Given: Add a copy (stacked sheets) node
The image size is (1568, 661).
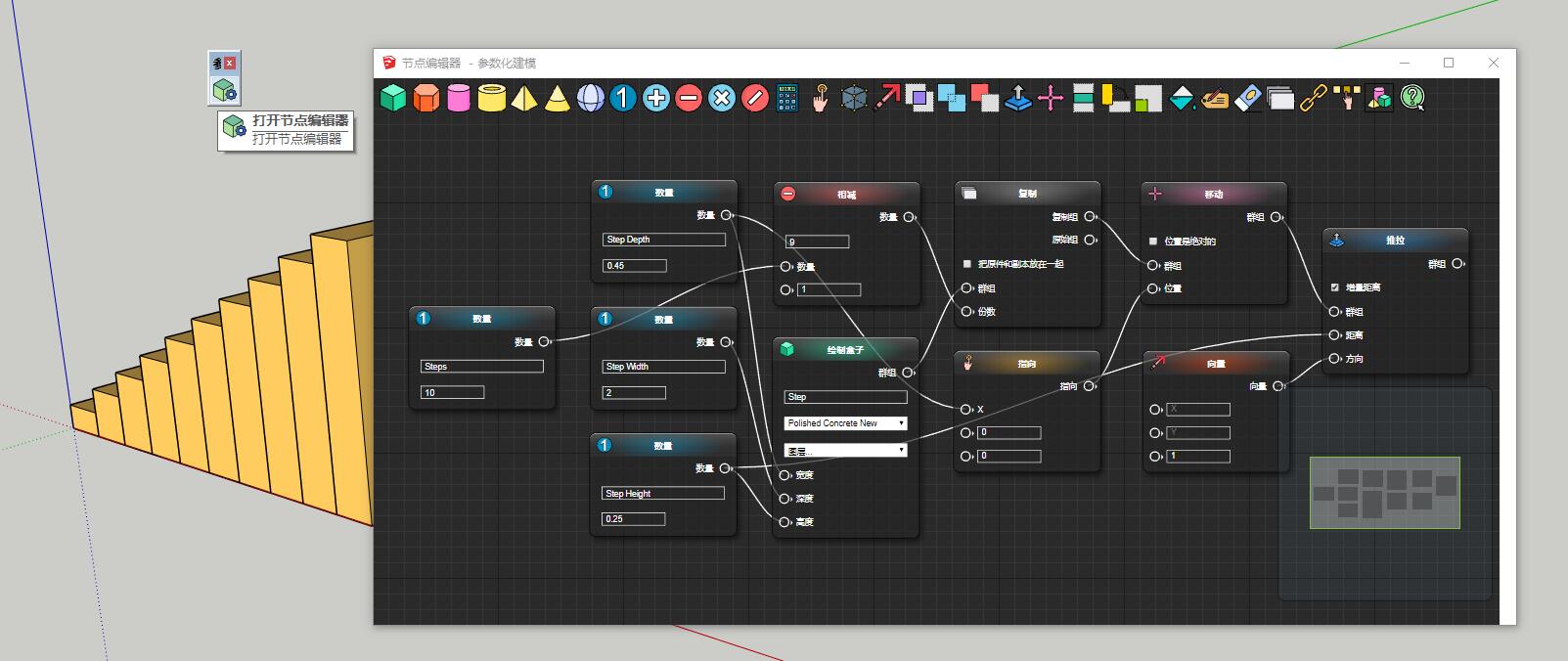Looking at the screenshot, I should tap(1280, 98).
